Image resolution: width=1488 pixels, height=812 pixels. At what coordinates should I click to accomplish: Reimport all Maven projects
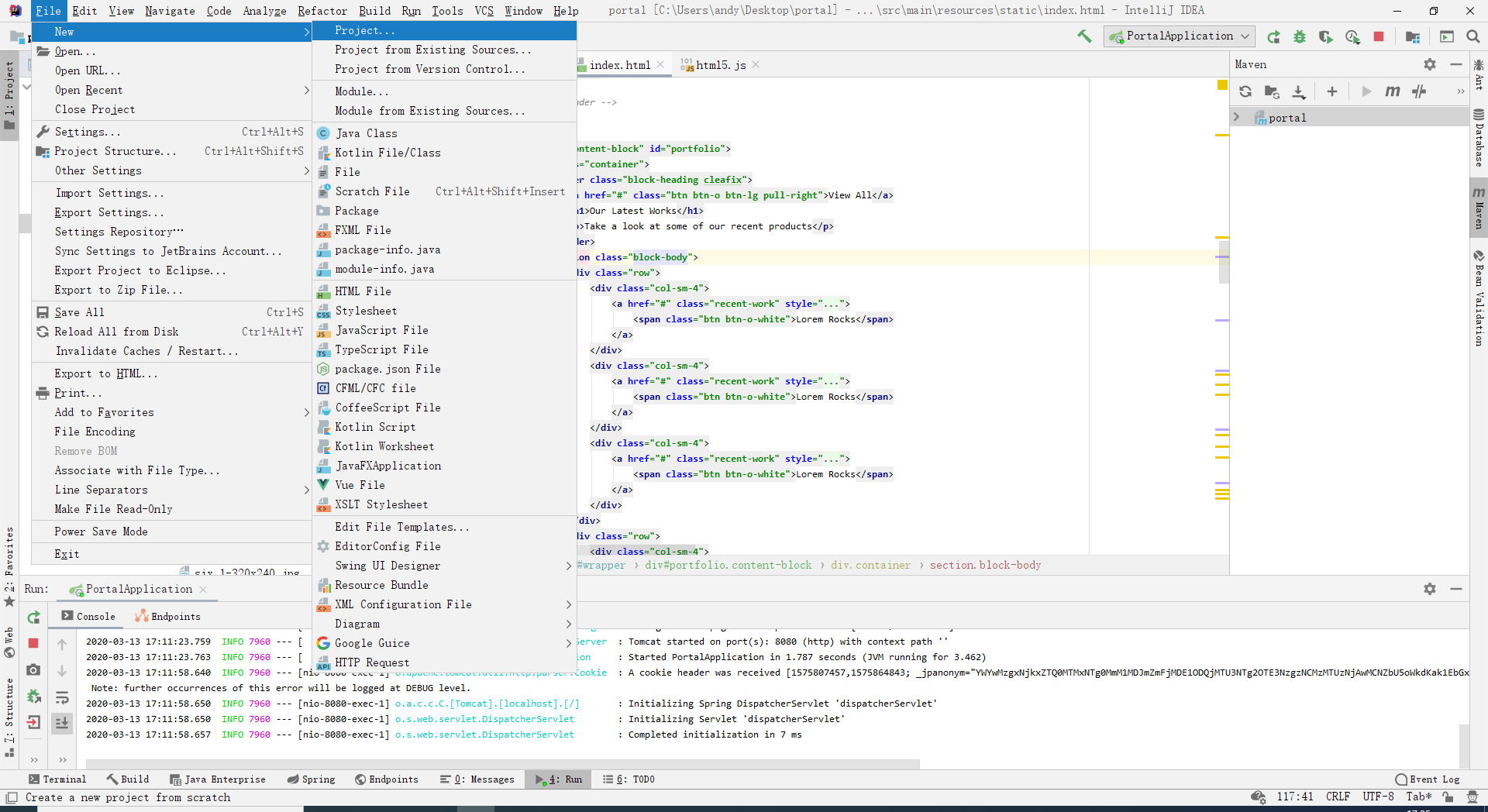(x=1245, y=91)
